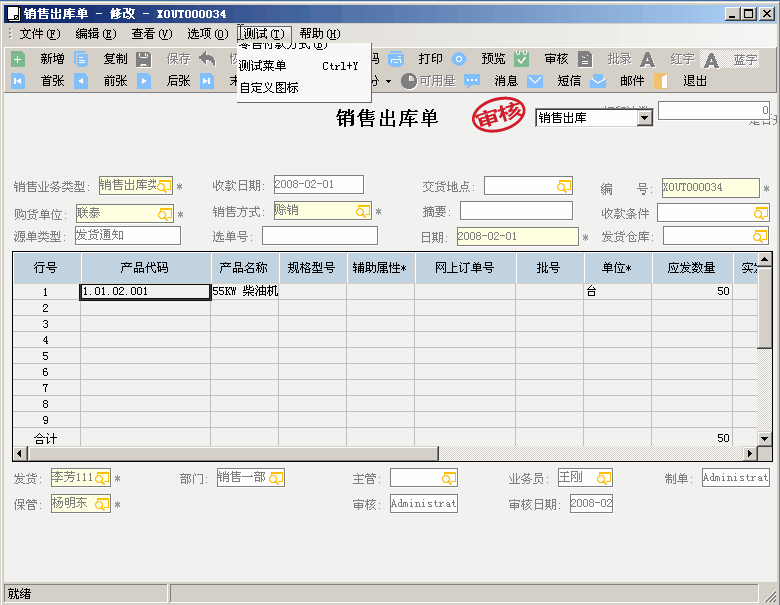
Task: Open the 编辑(E) menu
Action: (x=96, y=34)
